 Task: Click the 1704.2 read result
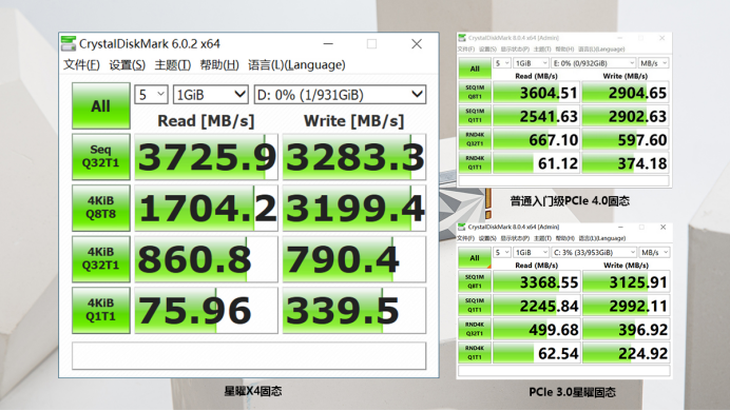(x=206, y=208)
